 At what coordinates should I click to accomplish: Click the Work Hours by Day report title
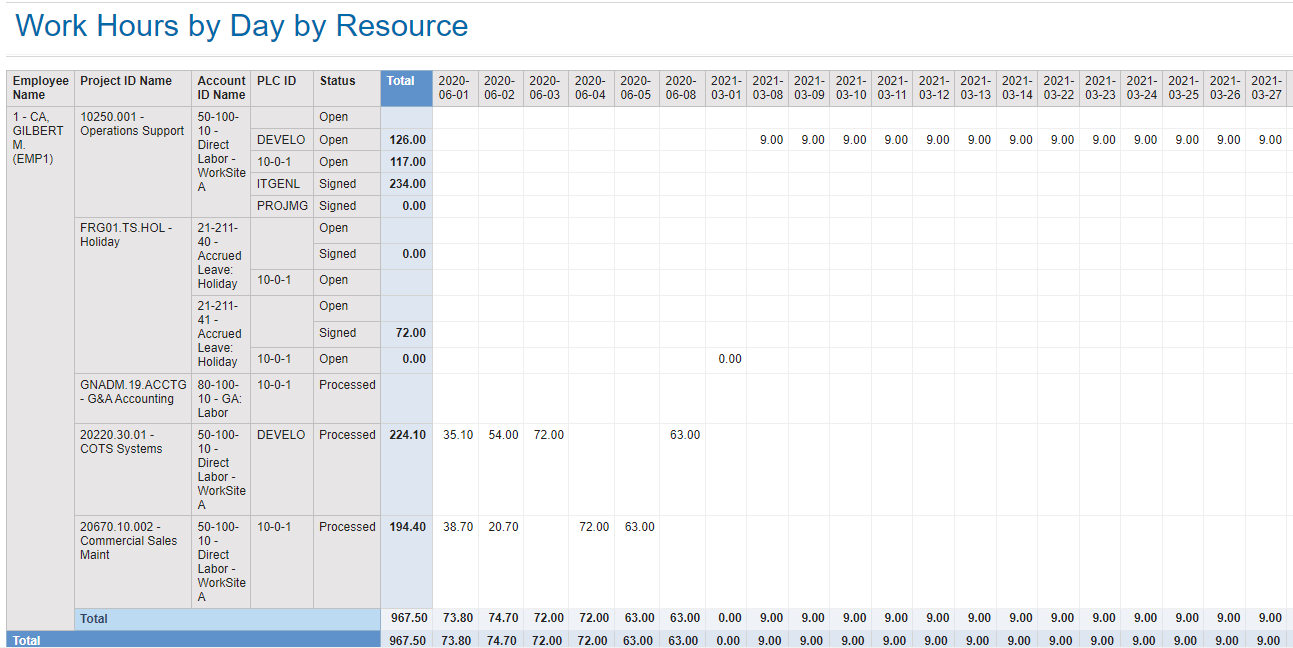tap(242, 26)
